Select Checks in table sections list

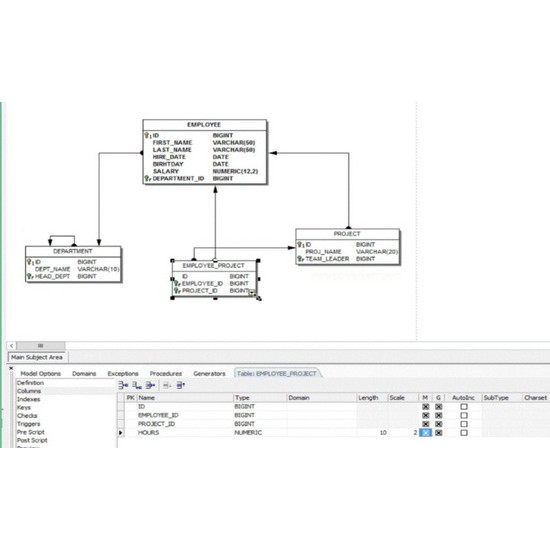click(27, 416)
